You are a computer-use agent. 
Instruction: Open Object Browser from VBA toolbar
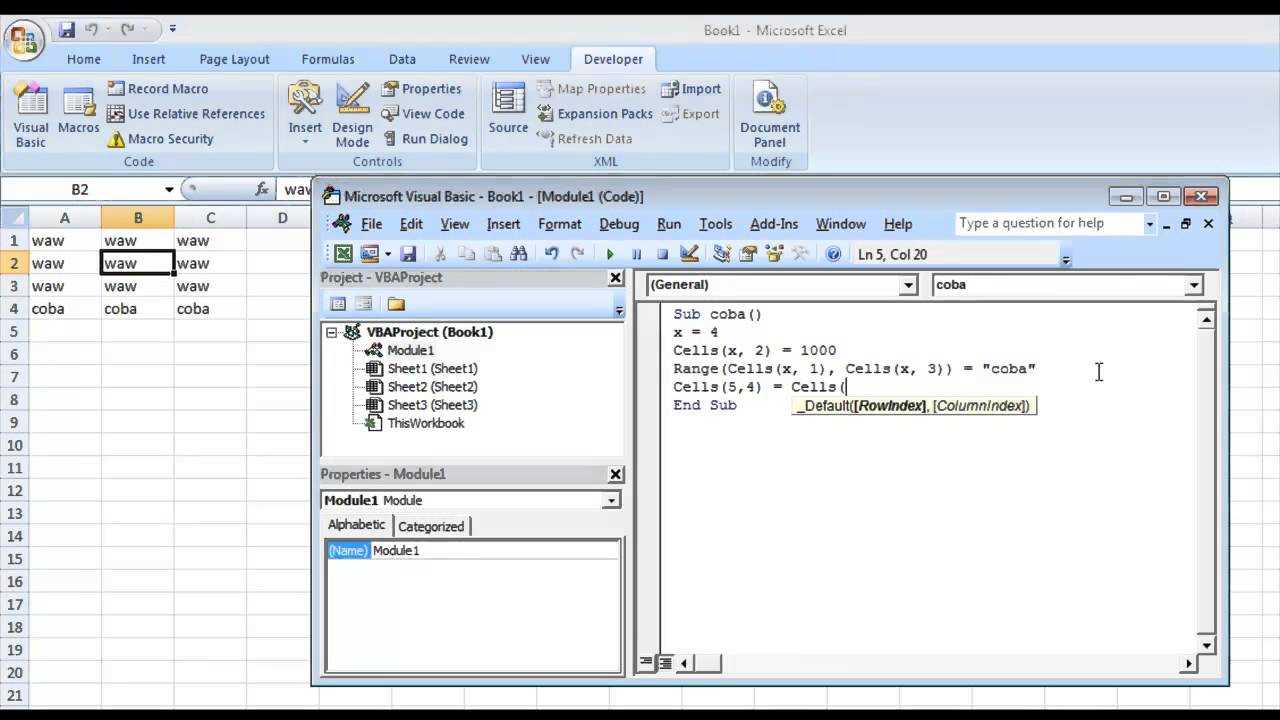(x=773, y=254)
